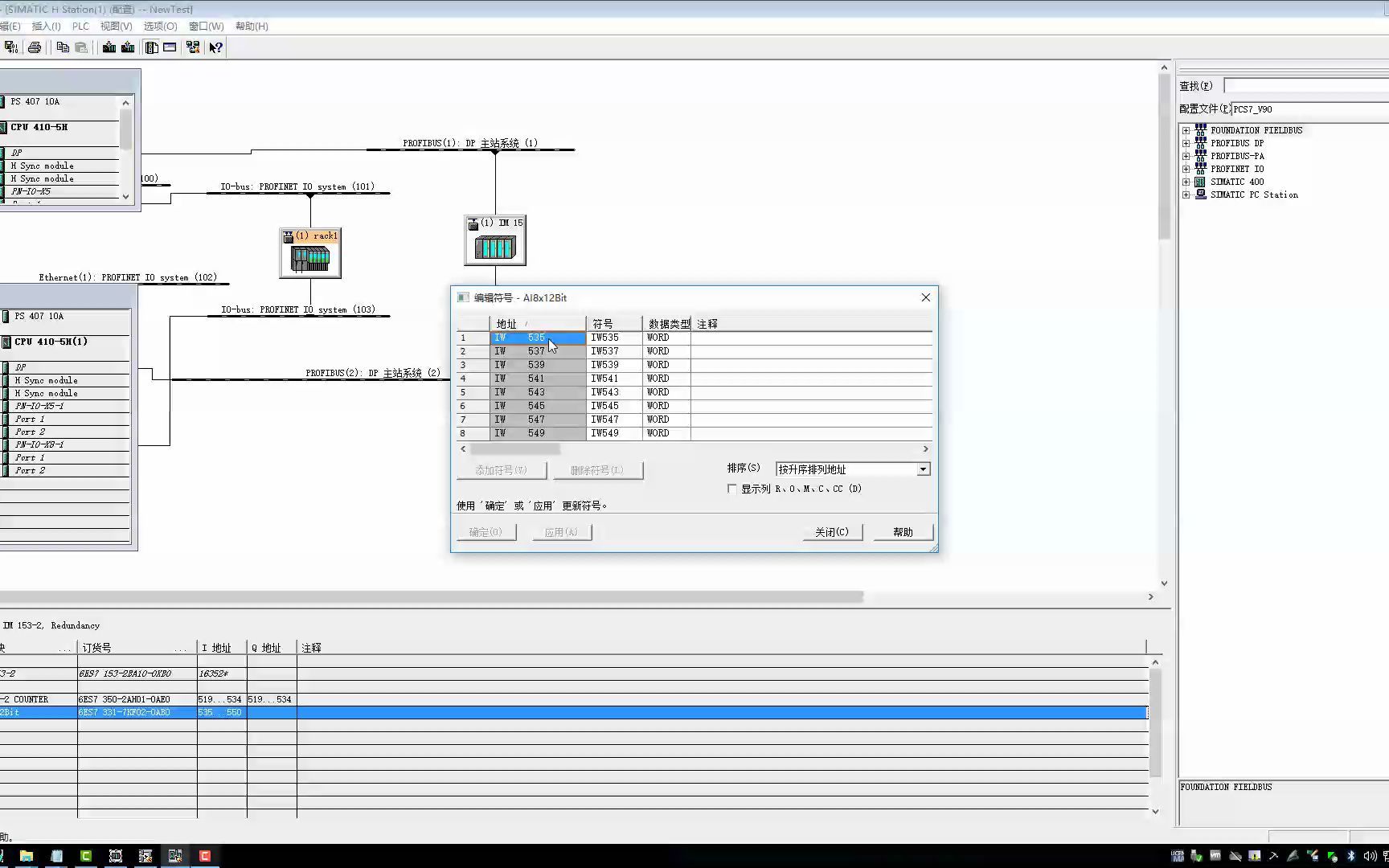Expand the PROFINET IO catalog node

1186,169
